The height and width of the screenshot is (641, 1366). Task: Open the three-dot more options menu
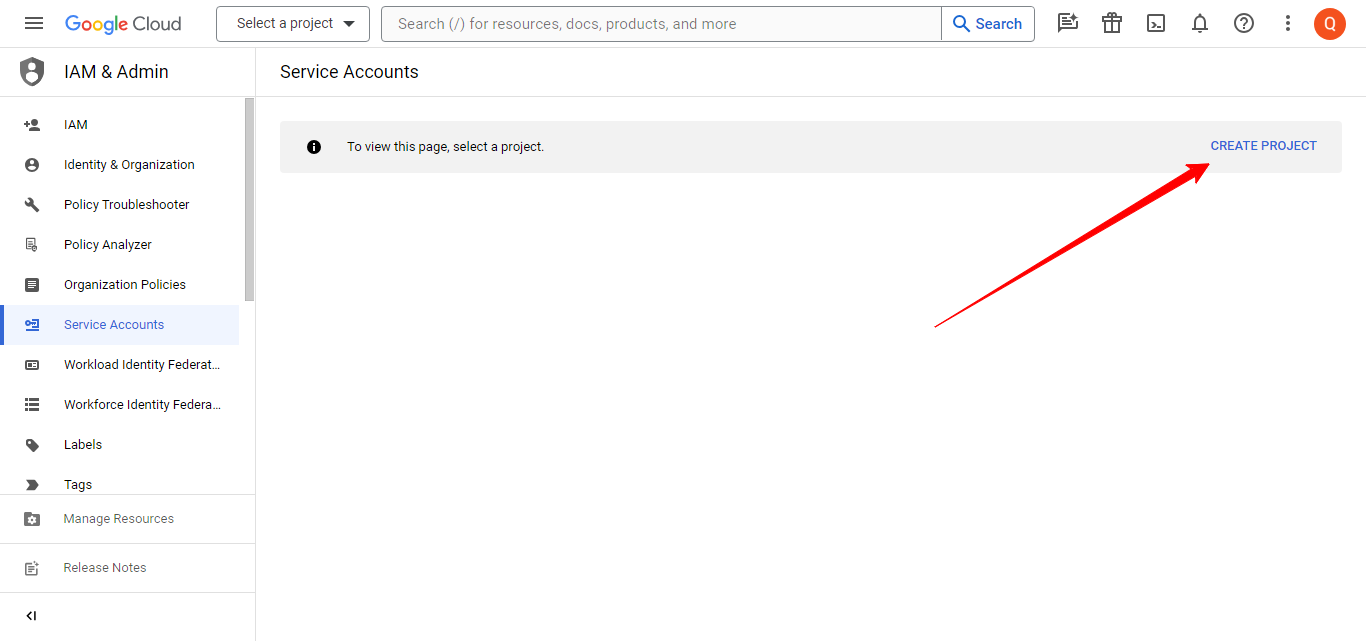(x=1288, y=24)
